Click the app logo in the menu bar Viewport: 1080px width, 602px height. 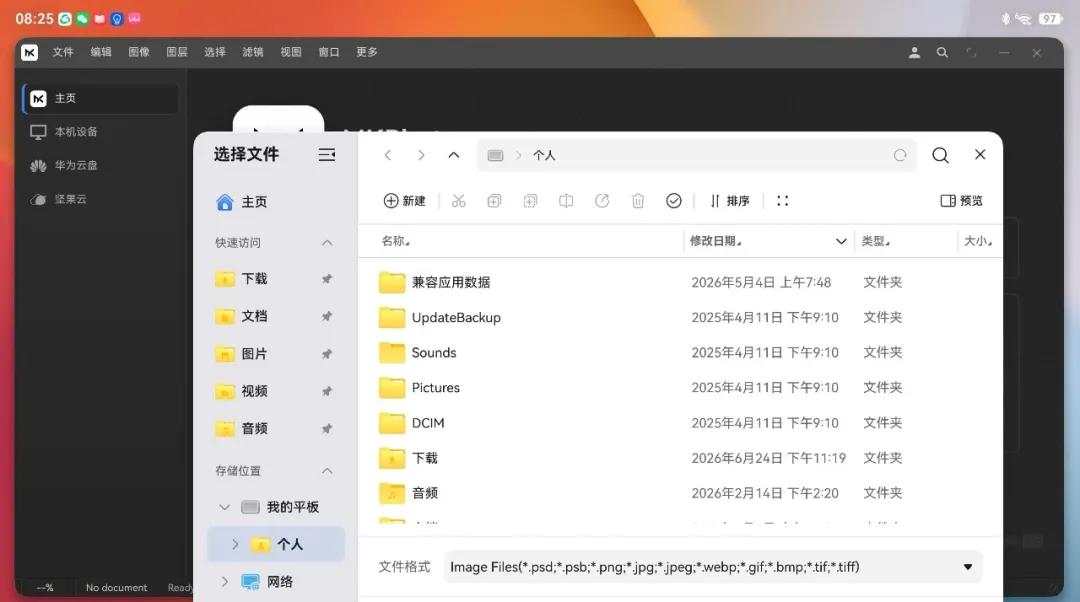[30, 52]
